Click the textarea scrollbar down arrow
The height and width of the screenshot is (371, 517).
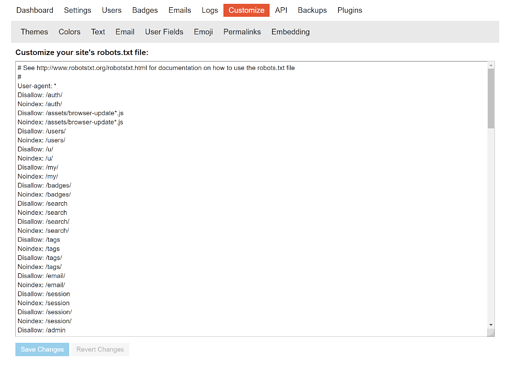pos(491,325)
